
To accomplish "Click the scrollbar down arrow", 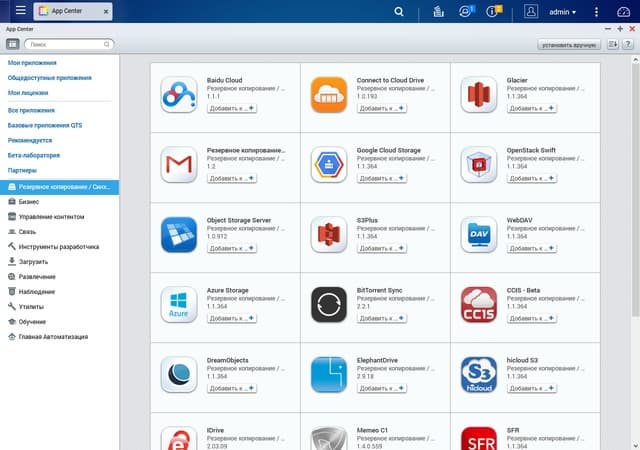I will tap(636, 446).
